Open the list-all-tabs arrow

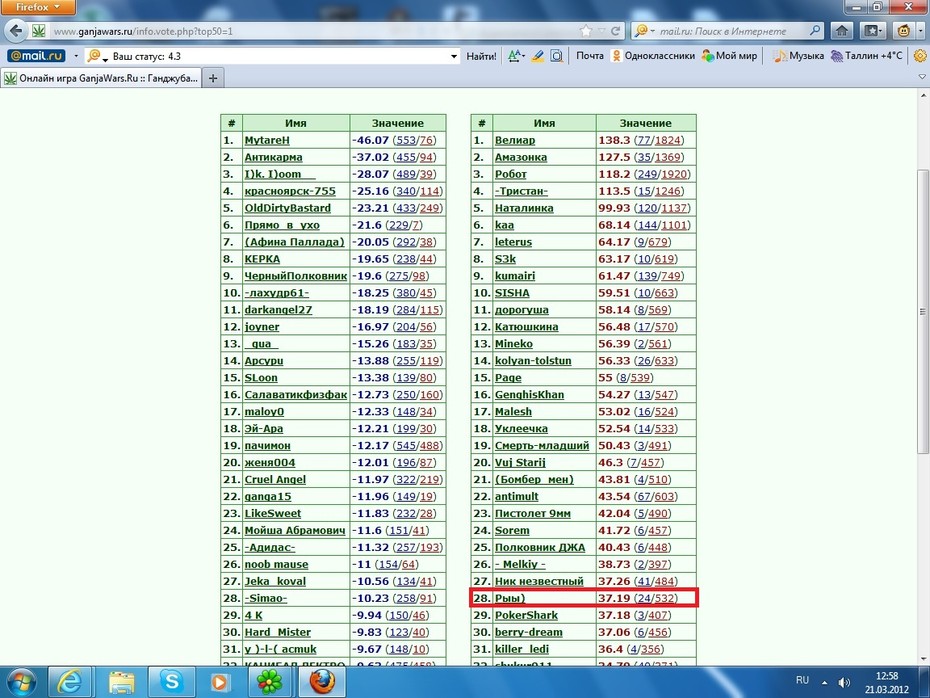coord(922,77)
